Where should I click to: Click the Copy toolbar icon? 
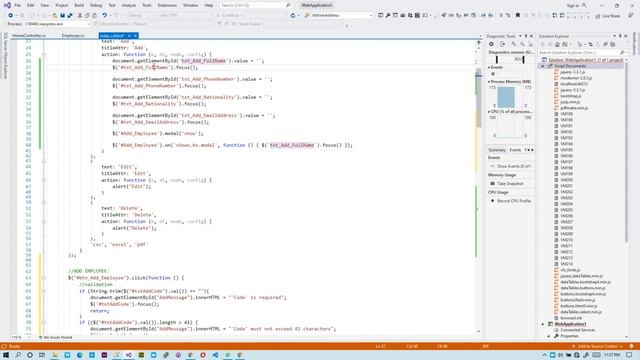[x=87, y=16]
